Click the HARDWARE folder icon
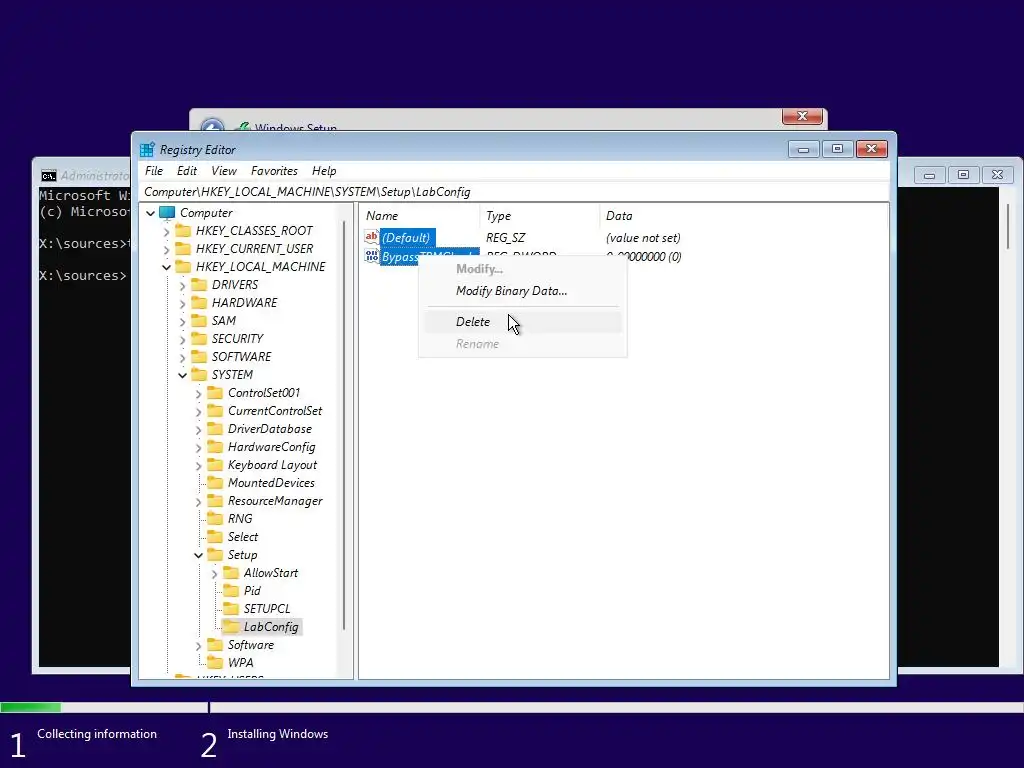 coord(199,302)
